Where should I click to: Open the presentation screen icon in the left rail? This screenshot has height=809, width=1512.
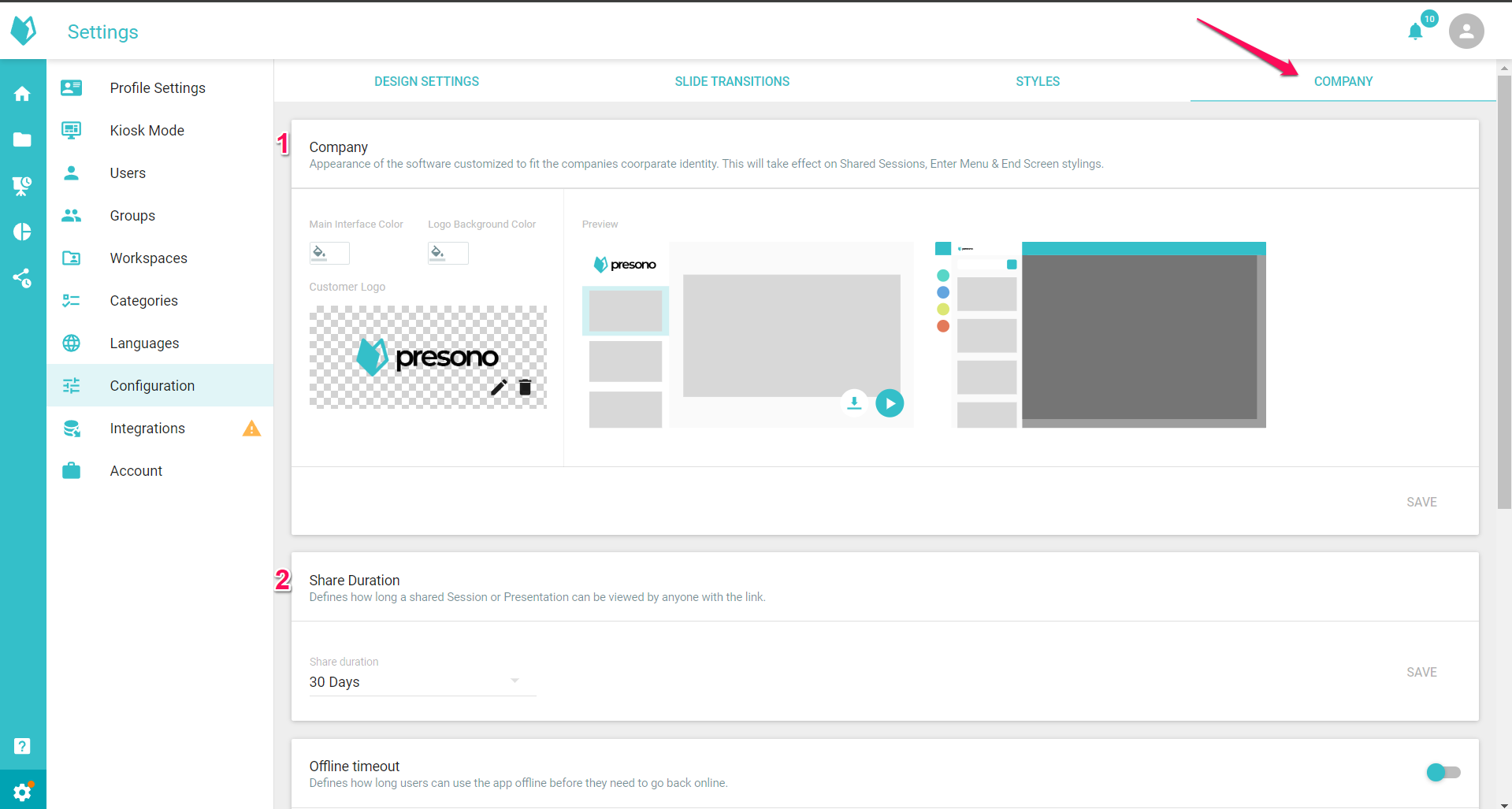click(x=22, y=186)
